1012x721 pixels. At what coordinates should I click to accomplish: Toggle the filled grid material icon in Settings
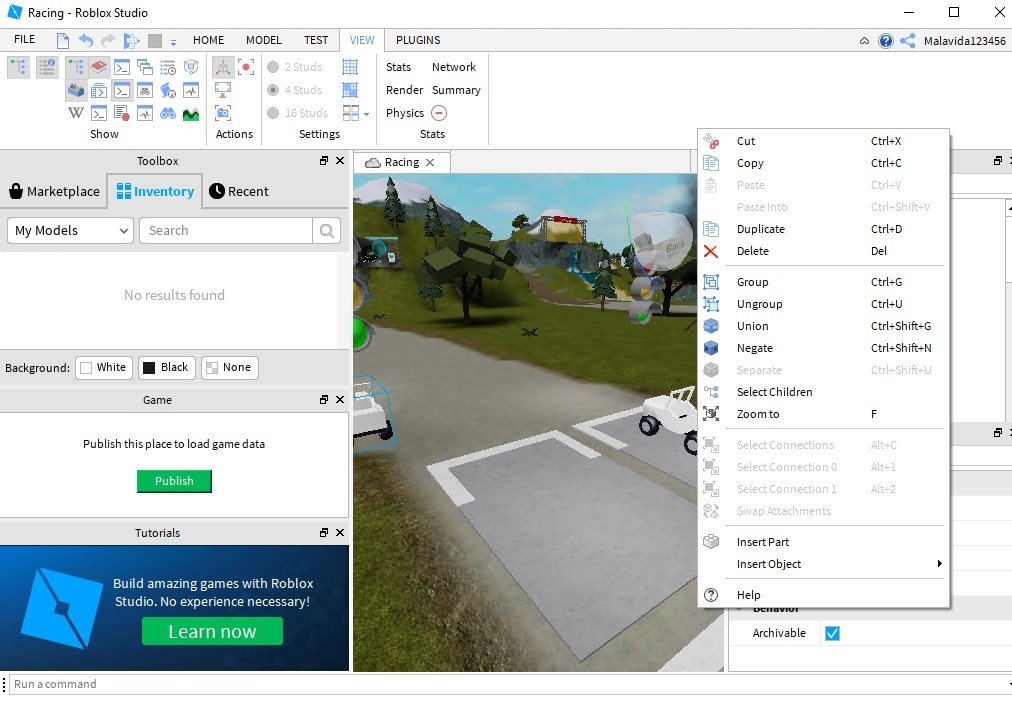pyautogui.click(x=350, y=90)
